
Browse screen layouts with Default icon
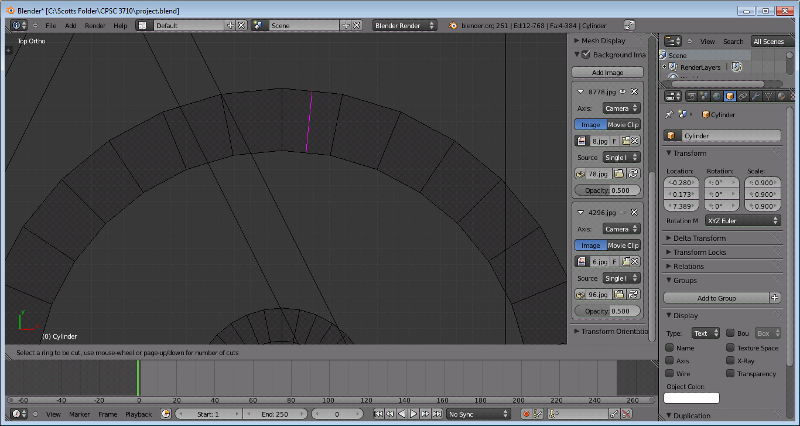(143, 26)
